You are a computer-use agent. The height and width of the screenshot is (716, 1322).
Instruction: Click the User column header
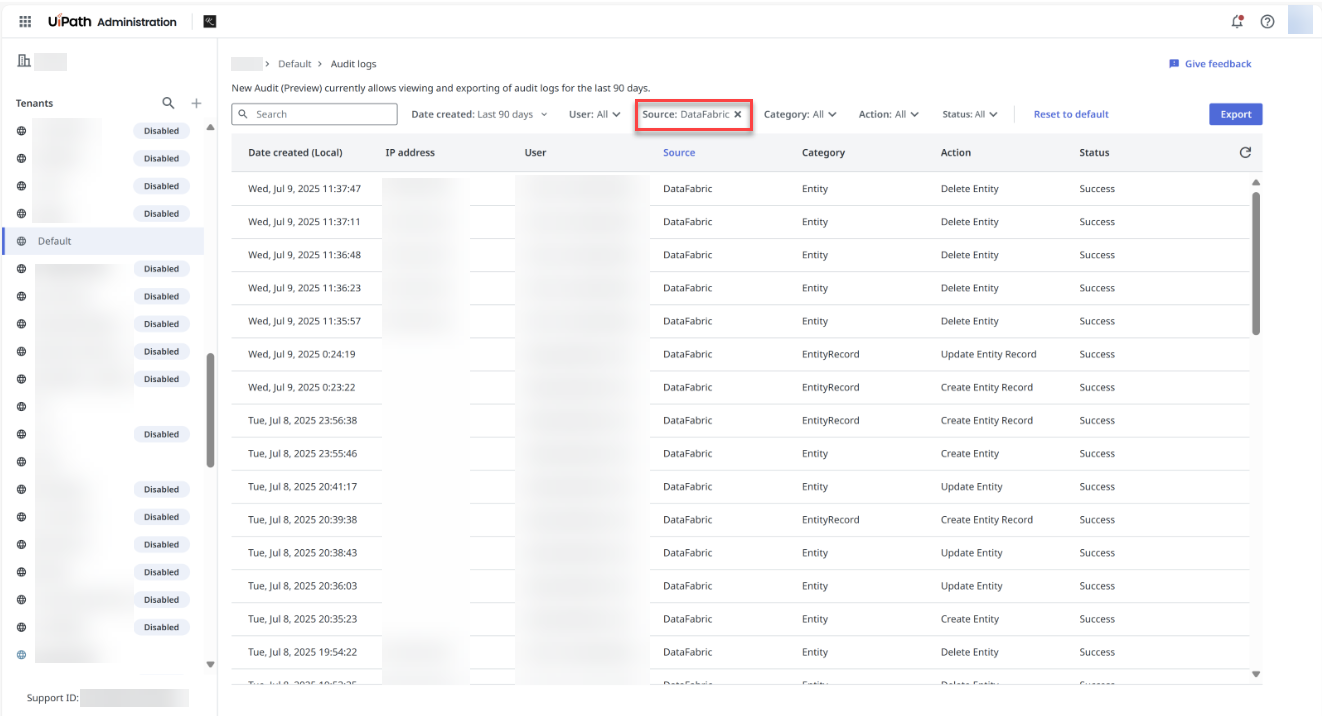[535, 153]
